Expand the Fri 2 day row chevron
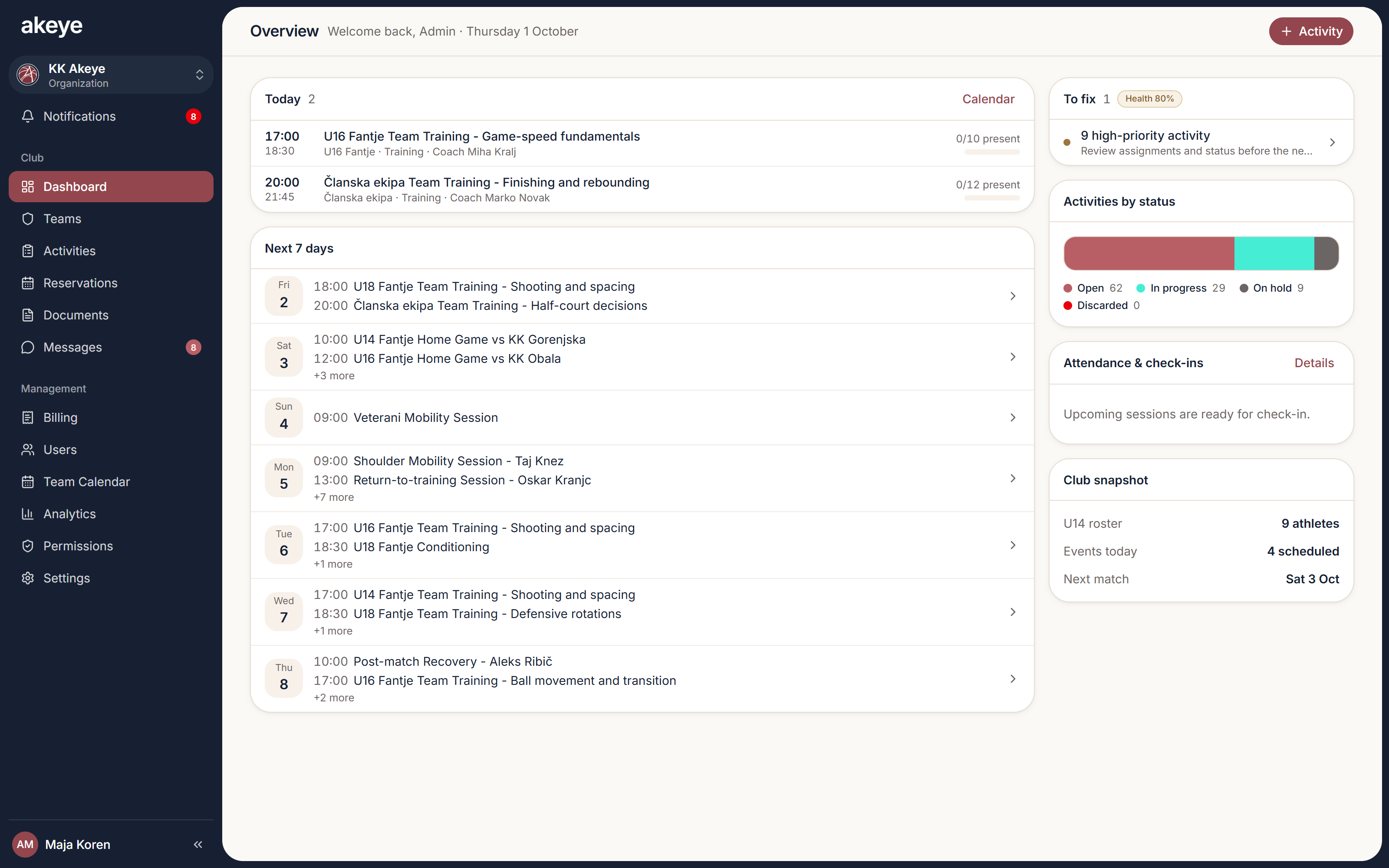The image size is (1389, 868). click(1013, 296)
